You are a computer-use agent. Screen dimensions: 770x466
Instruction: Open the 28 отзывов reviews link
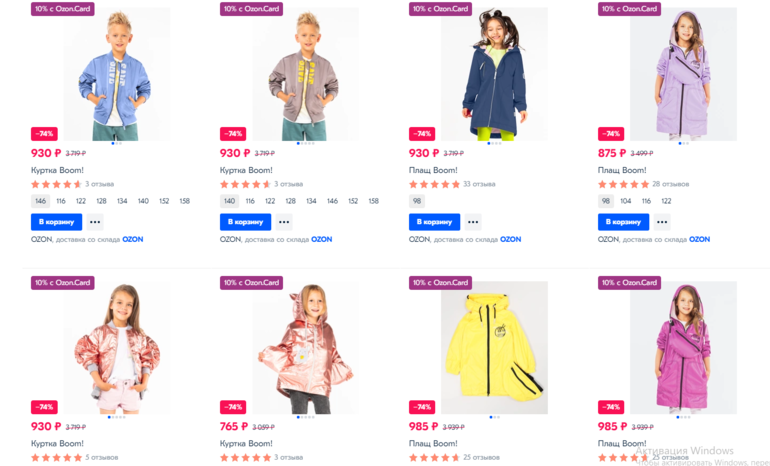(670, 184)
